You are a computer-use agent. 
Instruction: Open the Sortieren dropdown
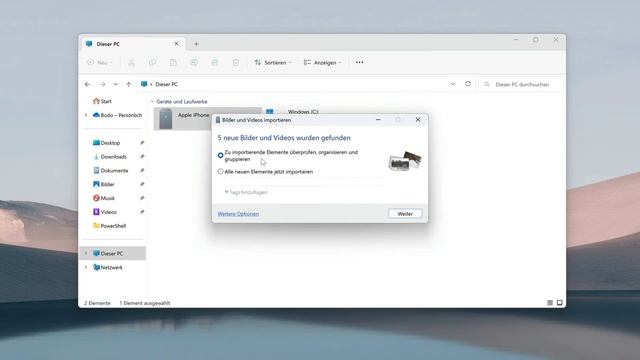pyautogui.click(x=273, y=62)
